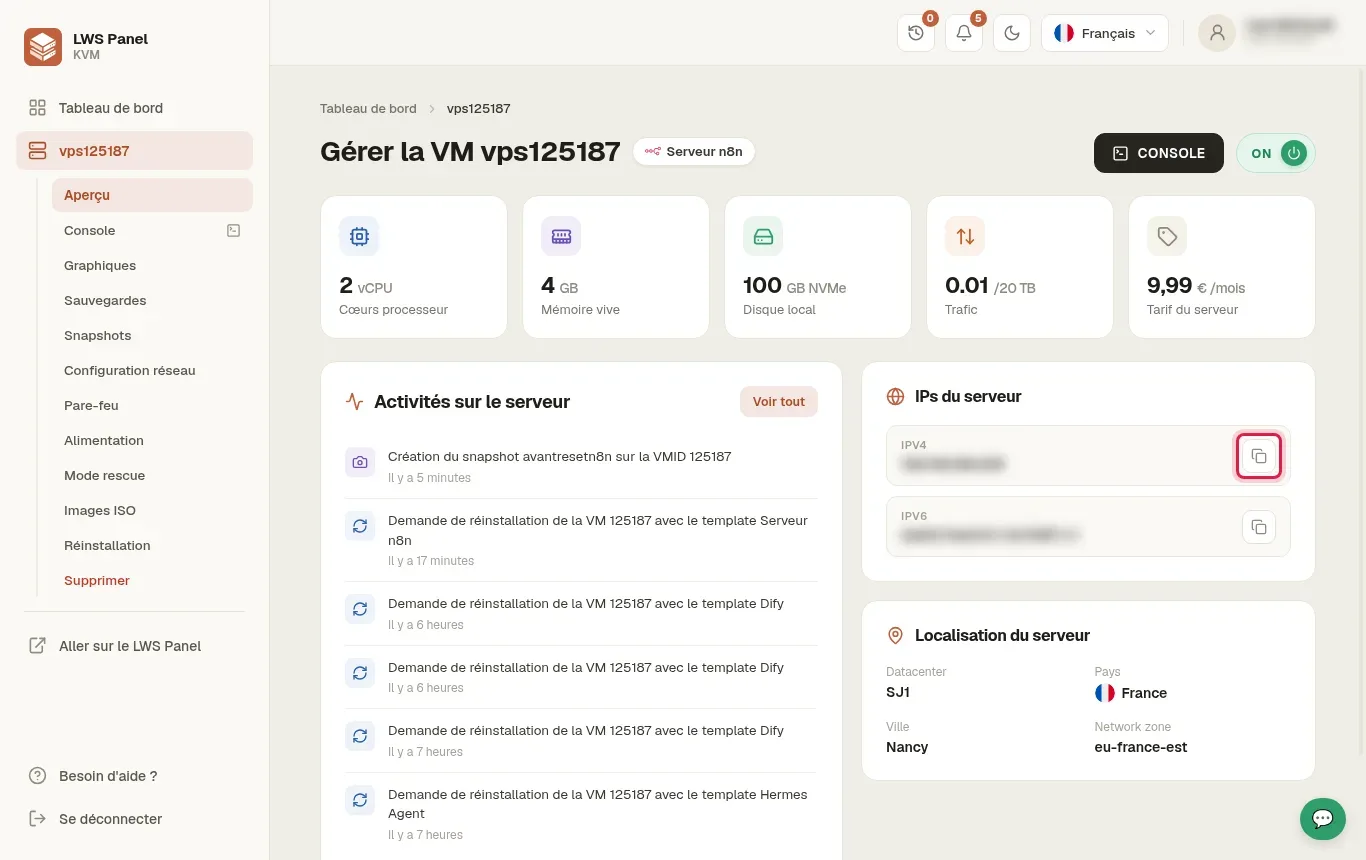Open the CONSOLE button
This screenshot has width=1366, height=860.
coord(1159,153)
